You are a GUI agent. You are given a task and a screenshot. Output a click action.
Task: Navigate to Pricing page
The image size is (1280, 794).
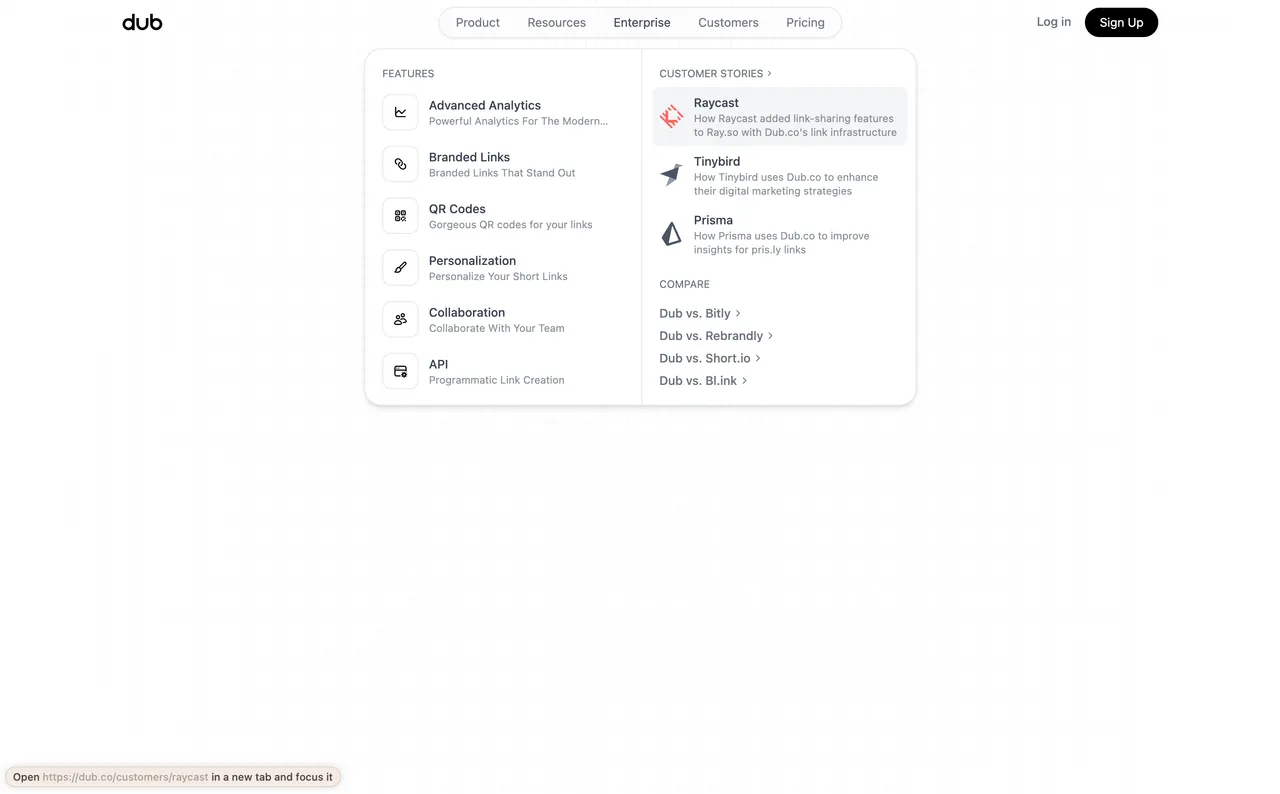pyautogui.click(x=805, y=22)
